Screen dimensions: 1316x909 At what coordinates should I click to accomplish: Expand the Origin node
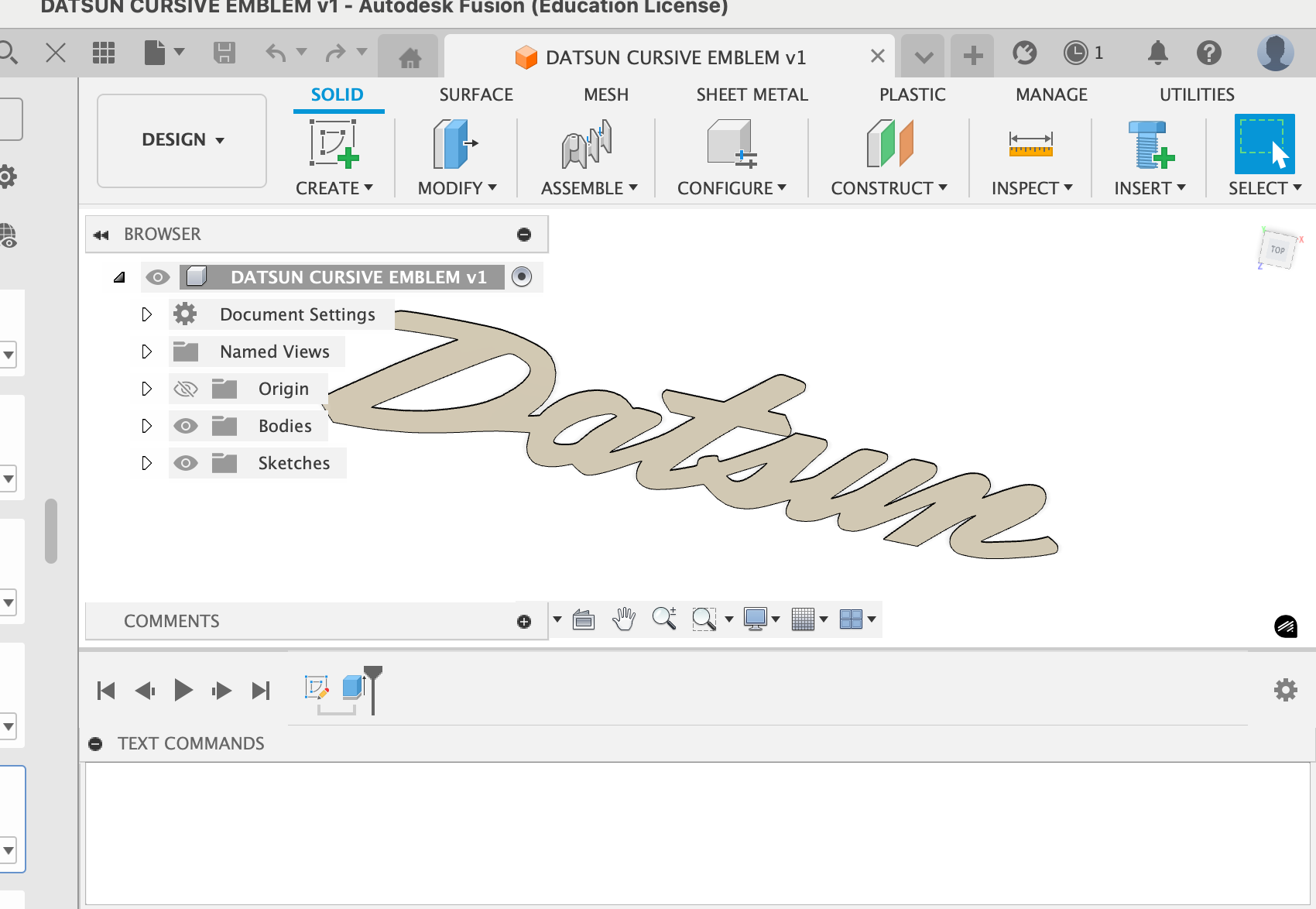(146, 389)
